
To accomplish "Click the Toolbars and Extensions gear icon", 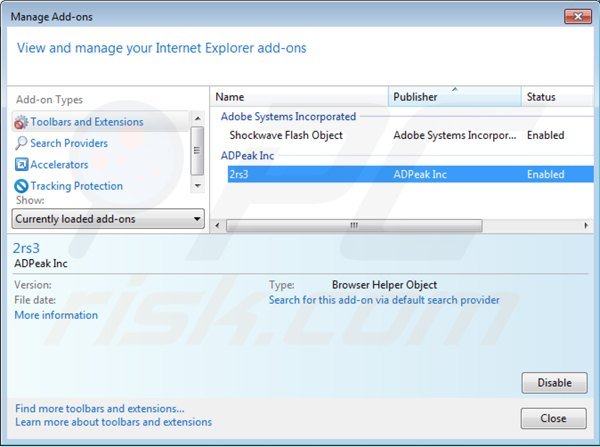I will (21, 122).
